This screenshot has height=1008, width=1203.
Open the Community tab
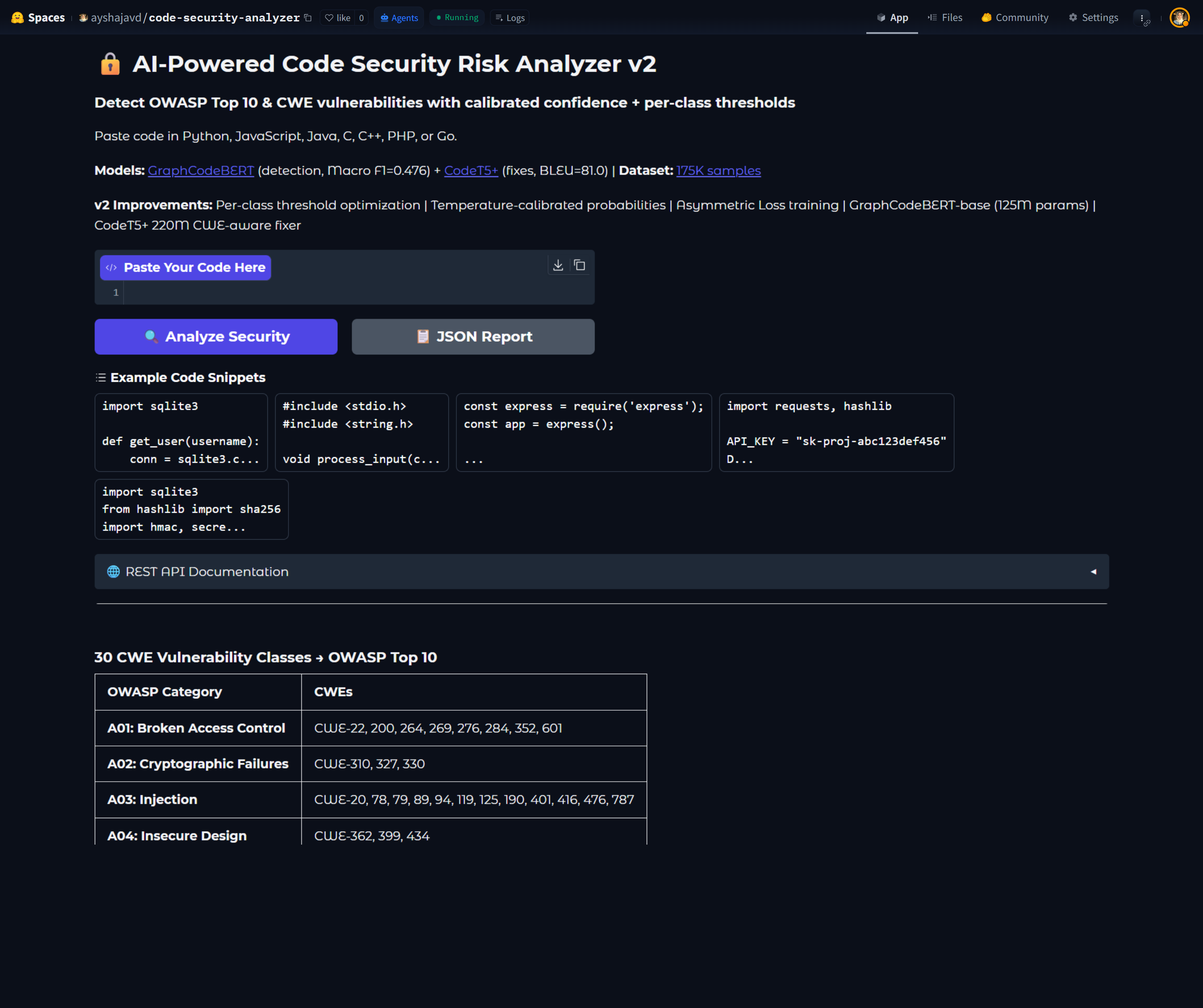tap(1015, 18)
